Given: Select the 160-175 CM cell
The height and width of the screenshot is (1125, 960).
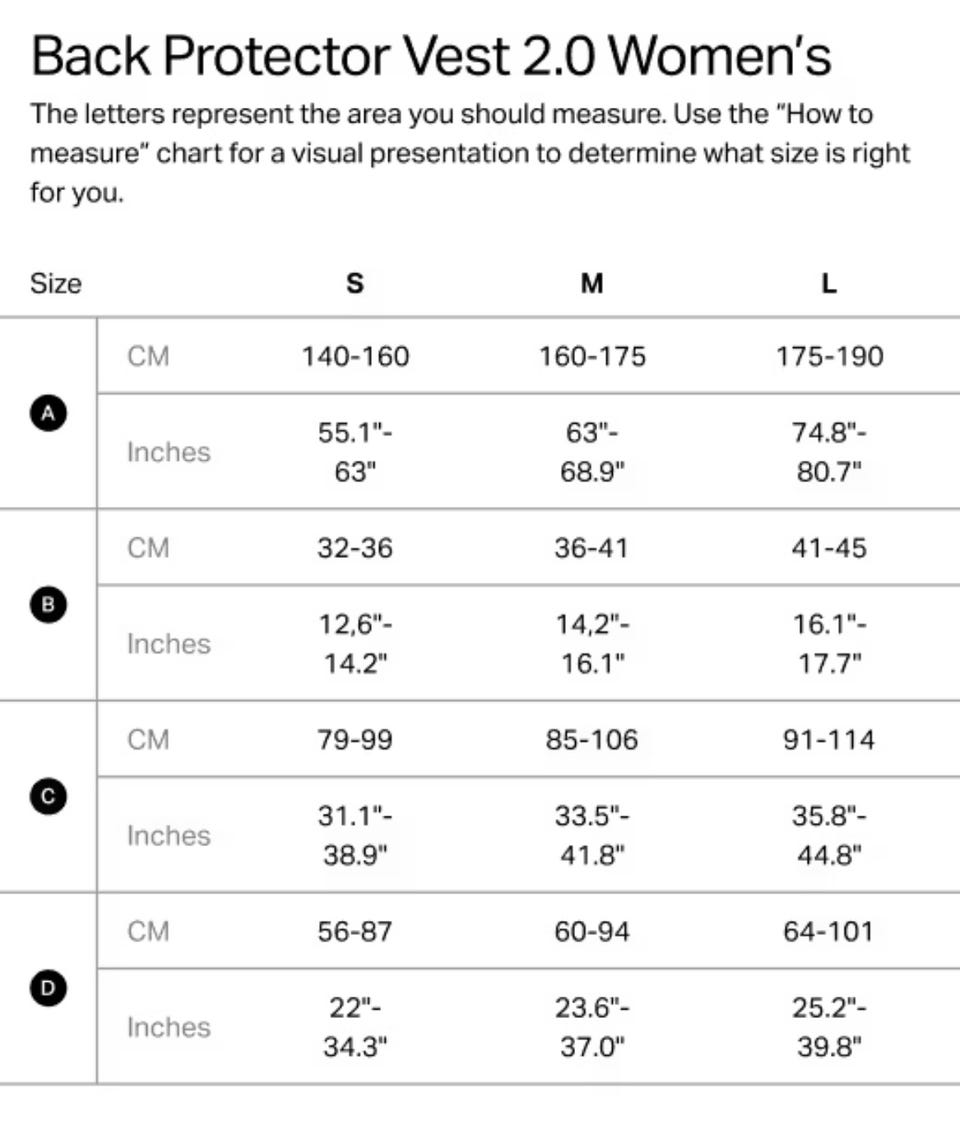Looking at the screenshot, I should pos(592,356).
